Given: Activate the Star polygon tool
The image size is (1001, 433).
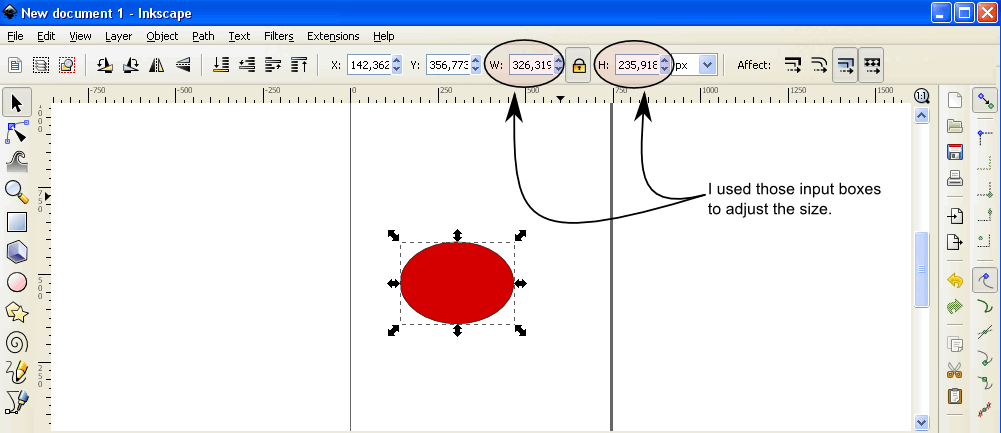Looking at the screenshot, I should tap(17, 312).
